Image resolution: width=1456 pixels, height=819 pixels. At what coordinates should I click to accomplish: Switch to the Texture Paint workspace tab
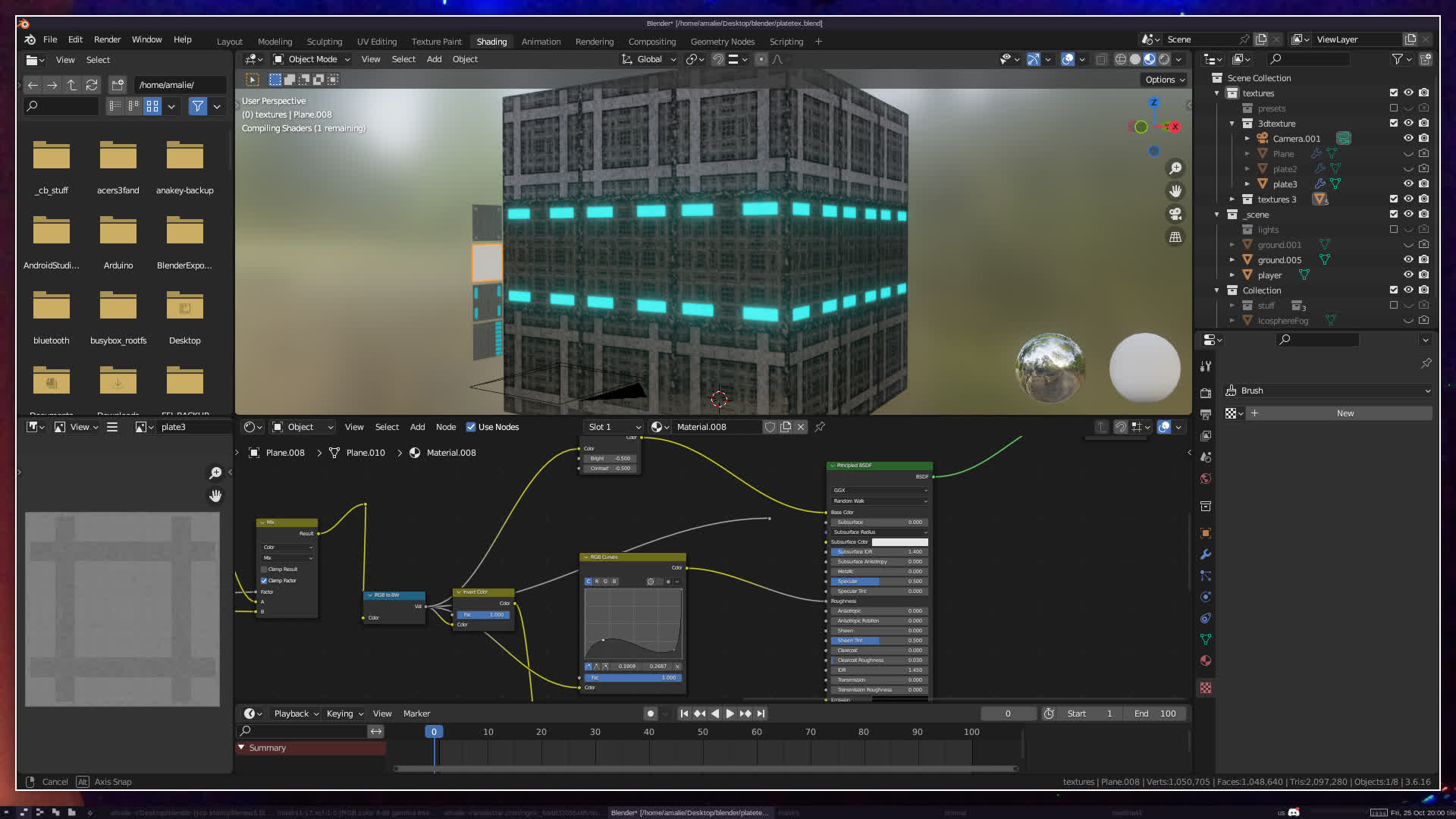tap(436, 42)
